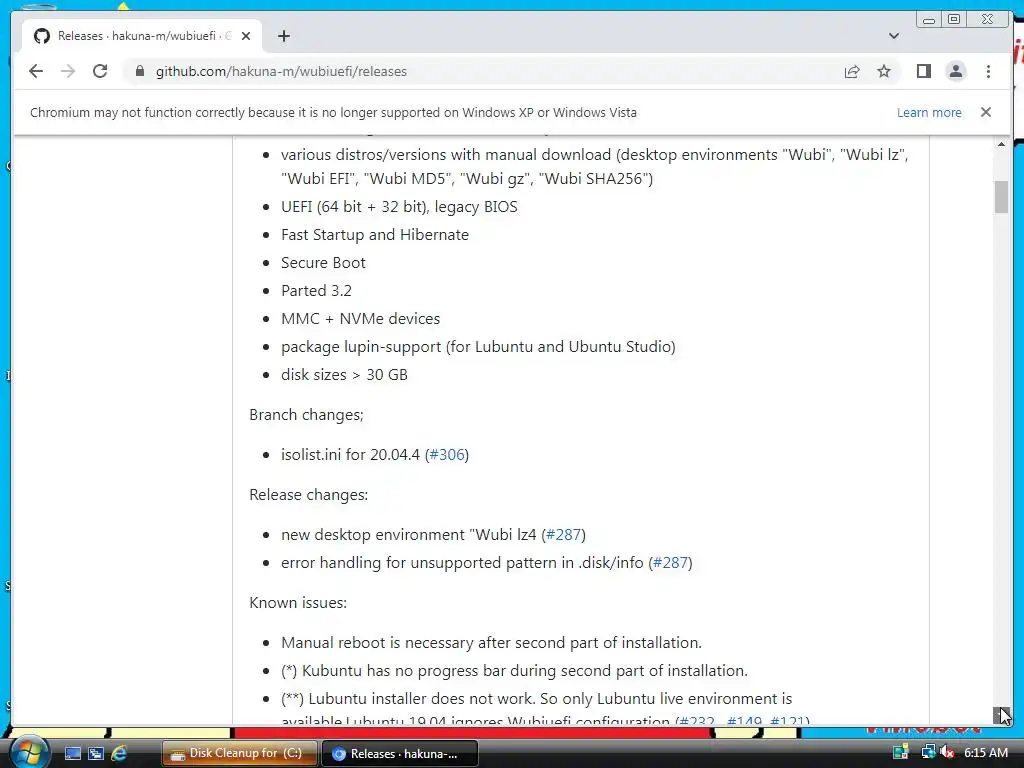Bookmark this page with the star icon
Viewport: 1024px width, 768px height.
[884, 71]
